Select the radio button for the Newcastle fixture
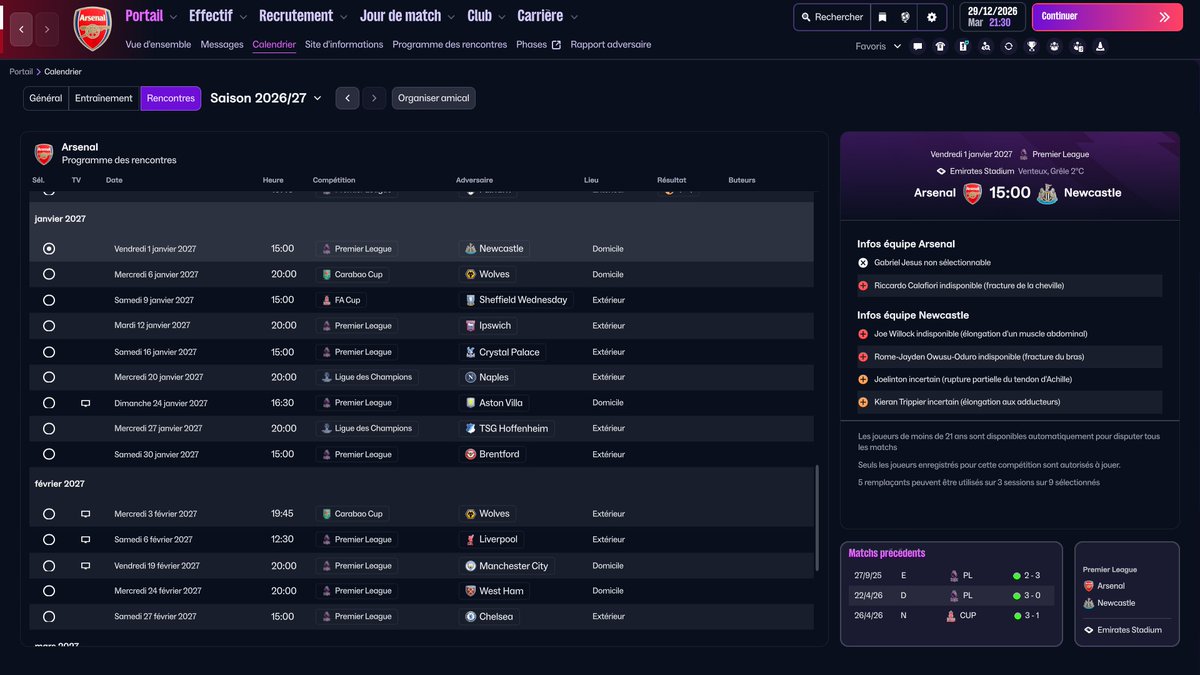The height and width of the screenshot is (675, 1200). pyautogui.click(x=49, y=248)
